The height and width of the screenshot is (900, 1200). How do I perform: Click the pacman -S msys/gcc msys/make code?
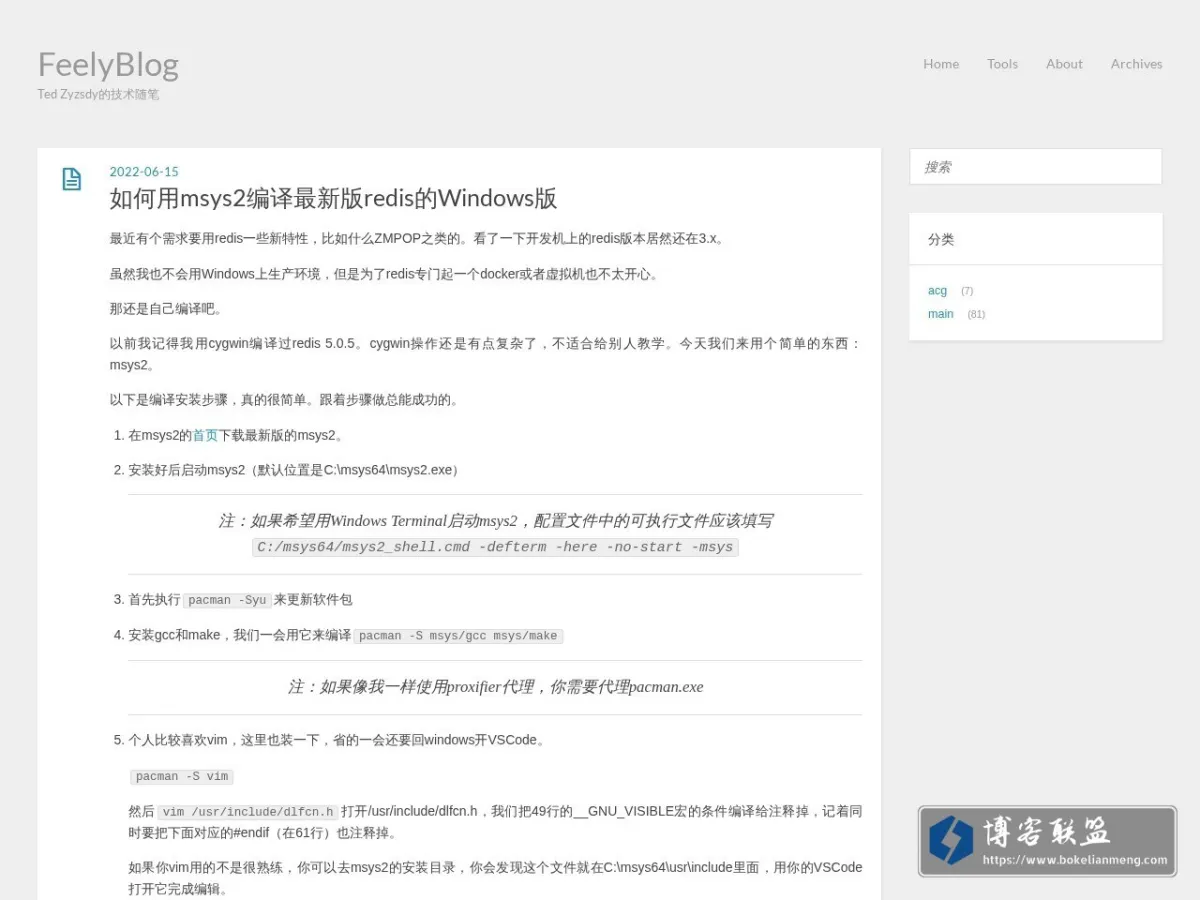tap(458, 636)
